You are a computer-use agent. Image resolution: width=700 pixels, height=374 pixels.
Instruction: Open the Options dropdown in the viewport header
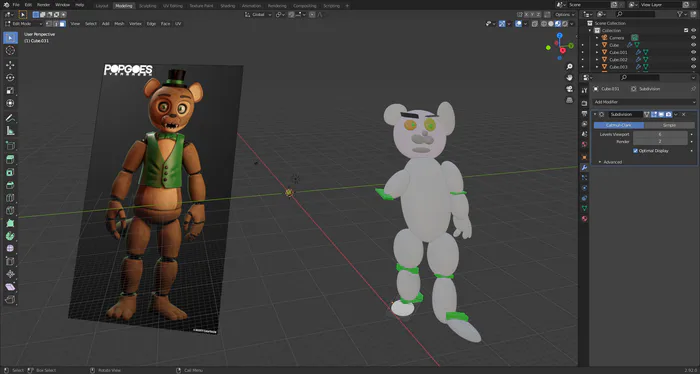pos(565,15)
